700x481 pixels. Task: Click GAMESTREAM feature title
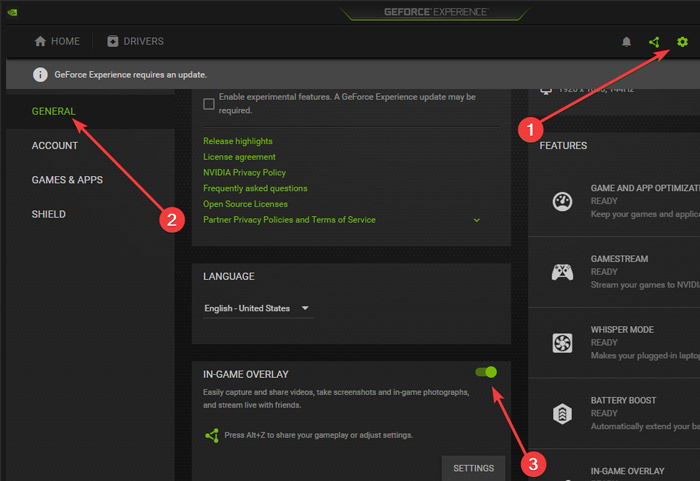tap(619, 259)
